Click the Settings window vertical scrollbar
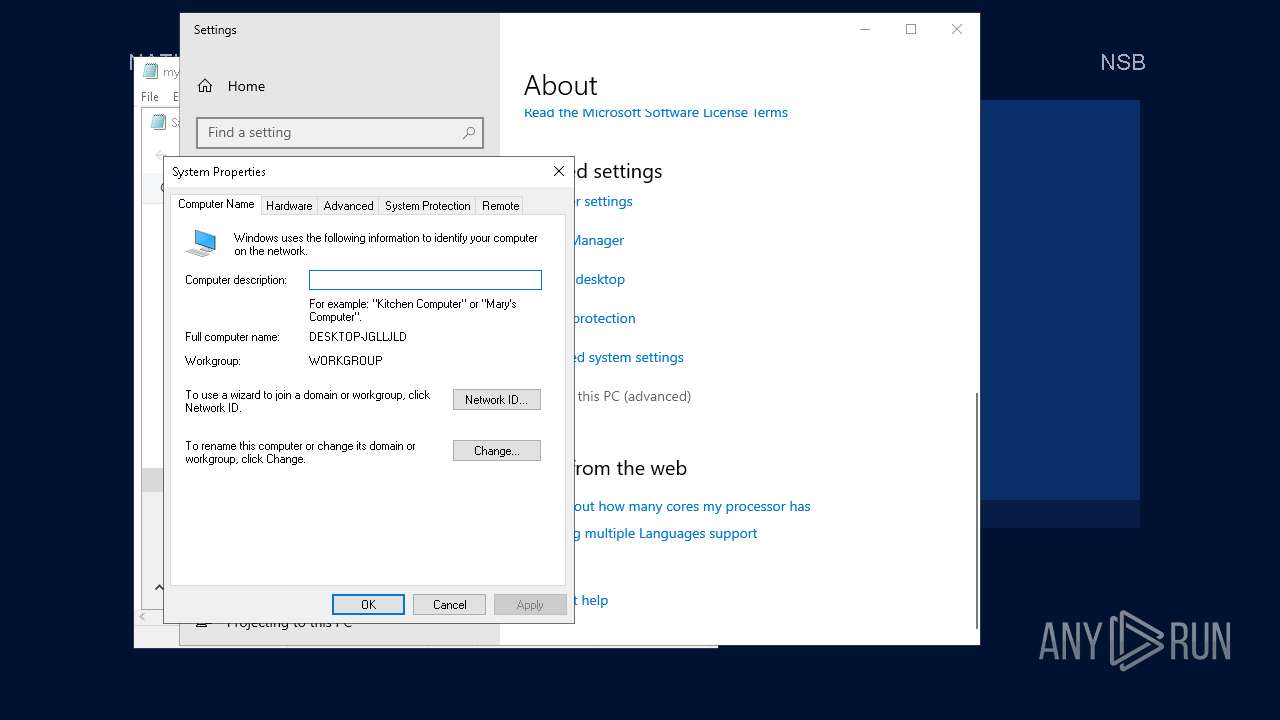This screenshot has height=720, width=1280. point(976,510)
